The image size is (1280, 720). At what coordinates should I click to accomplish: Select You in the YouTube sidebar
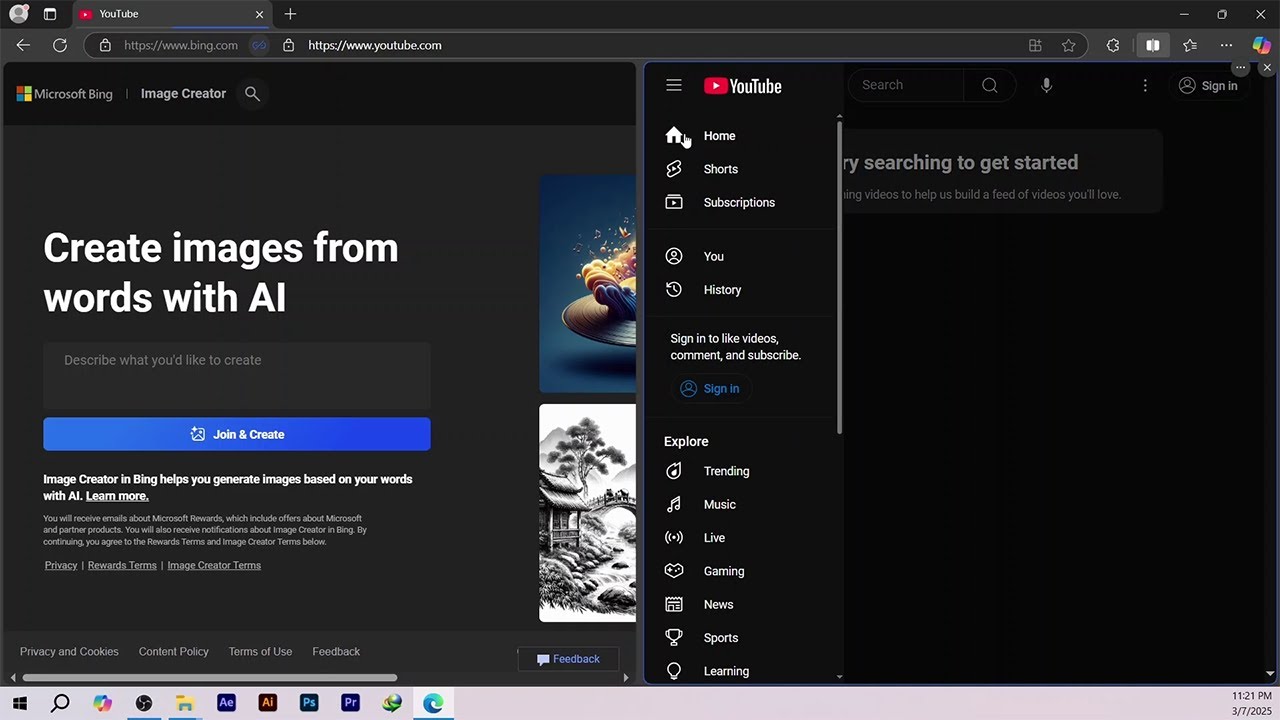(x=740, y=256)
